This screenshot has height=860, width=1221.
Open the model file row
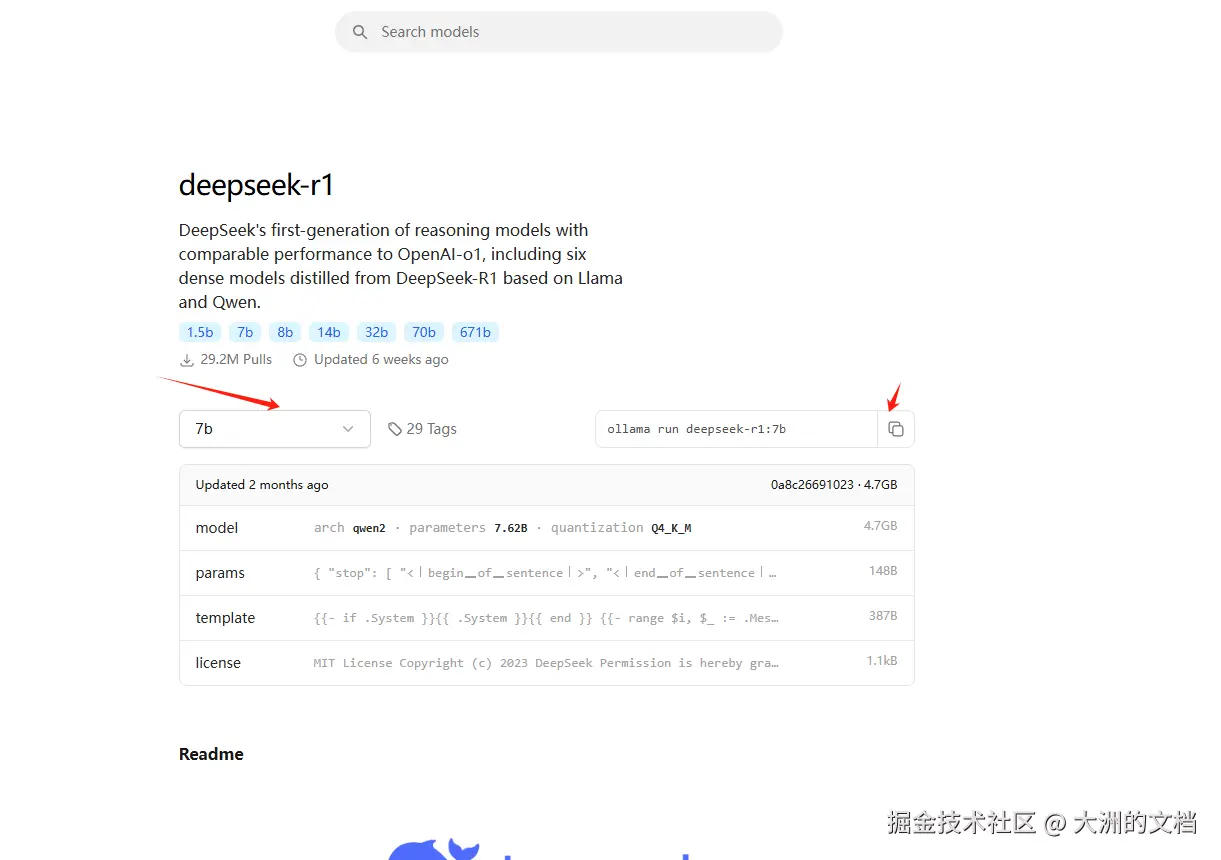(x=547, y=528)
